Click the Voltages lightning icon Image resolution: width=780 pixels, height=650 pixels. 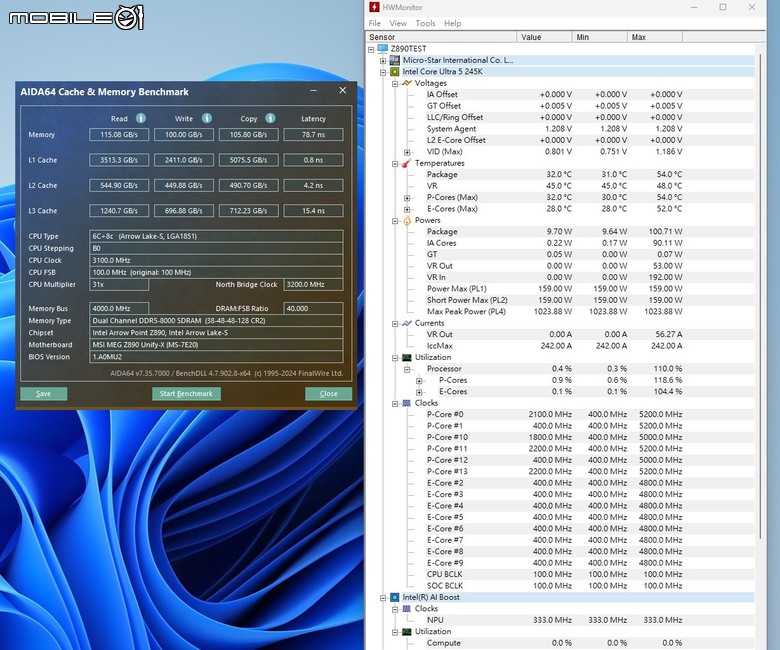pyautogui.click(x=407, y=83)
